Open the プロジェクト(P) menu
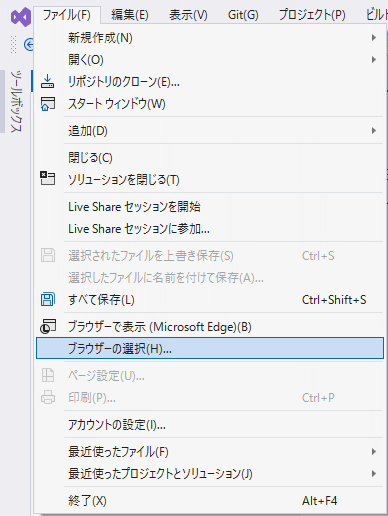Image resolution: width=388 pixels, height=516 pixels. pyautogui.click(x=312, y=15)
